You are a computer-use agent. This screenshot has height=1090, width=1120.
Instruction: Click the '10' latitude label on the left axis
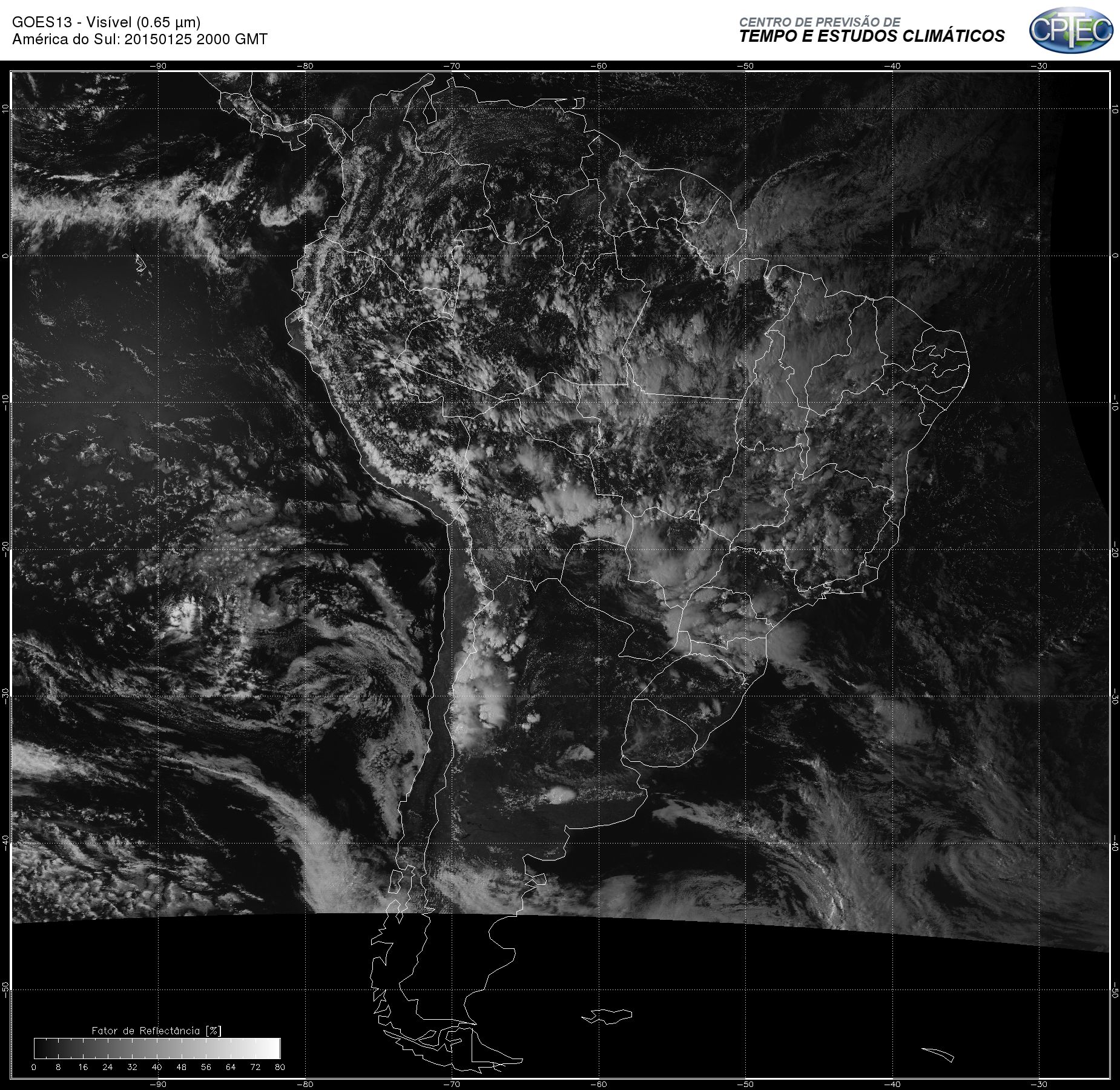pos(5,108)
